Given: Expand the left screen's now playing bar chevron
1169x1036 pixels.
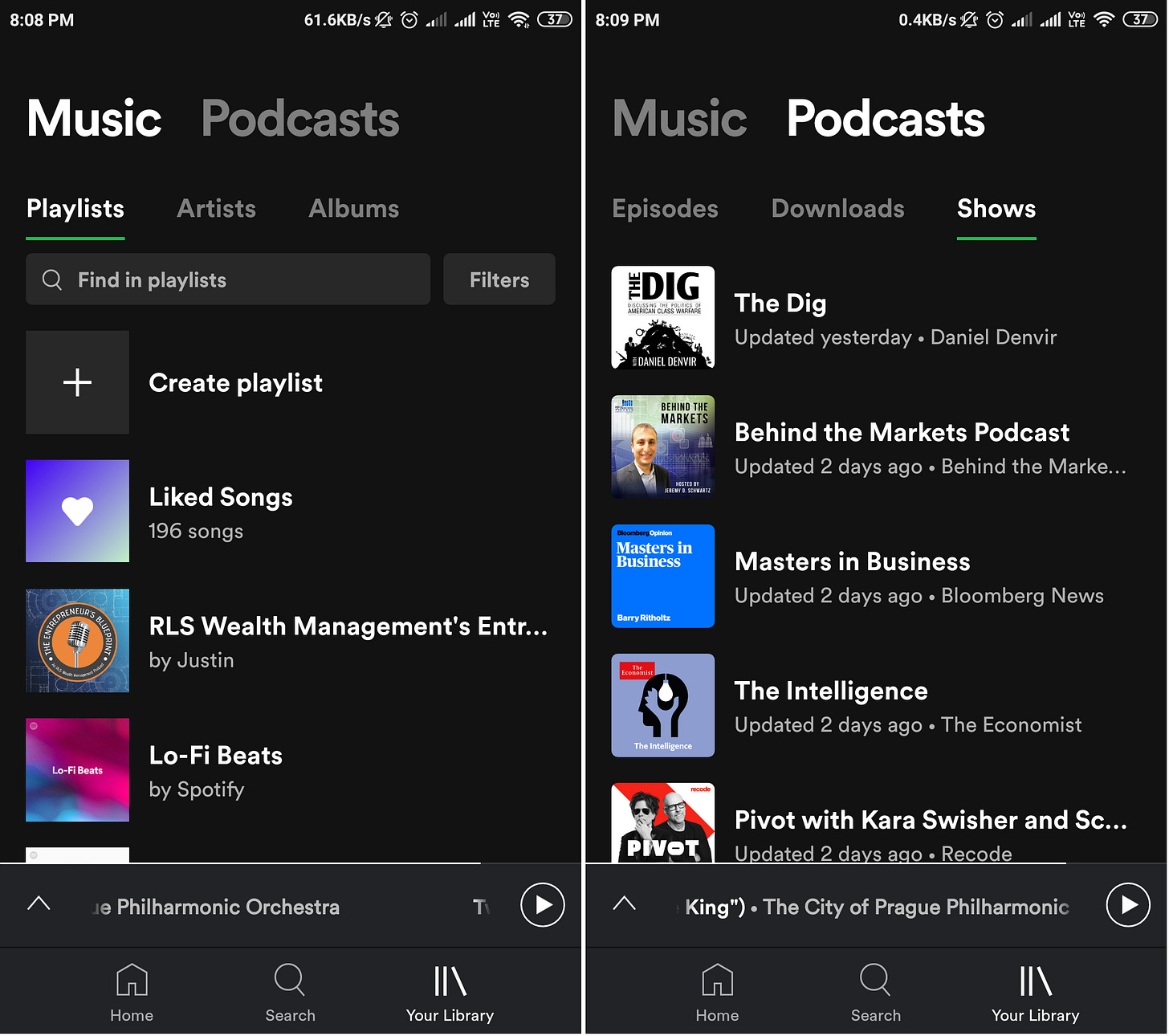Looking at the screenshot, I should (x=39, y=903).
